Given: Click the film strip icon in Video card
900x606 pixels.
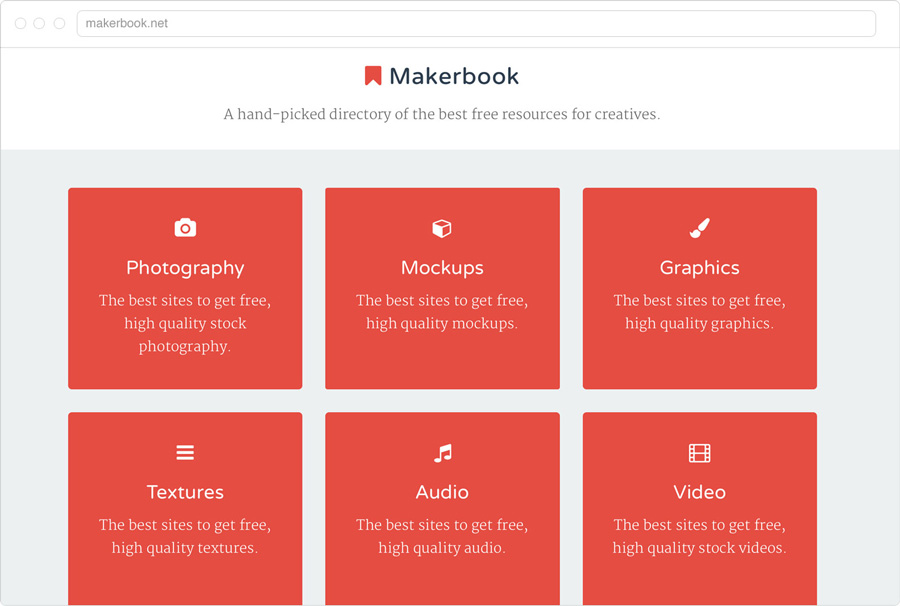Looking at the screenshot, I should [700, 453].
